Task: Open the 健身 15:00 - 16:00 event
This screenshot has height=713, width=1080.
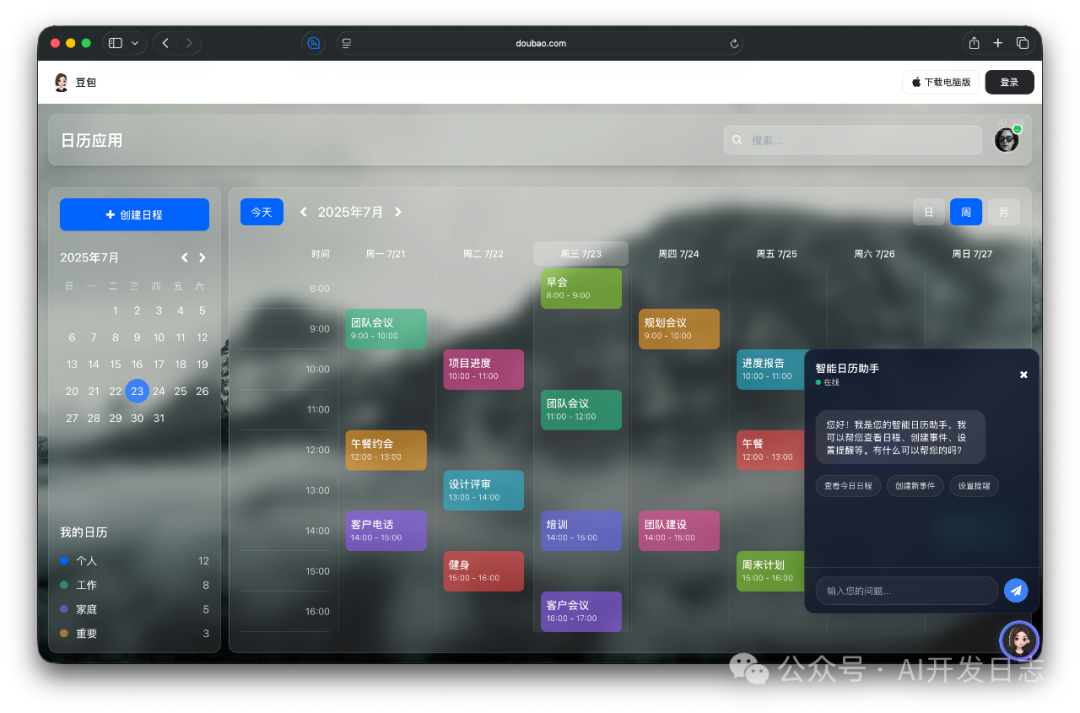Action: (484, 571)
